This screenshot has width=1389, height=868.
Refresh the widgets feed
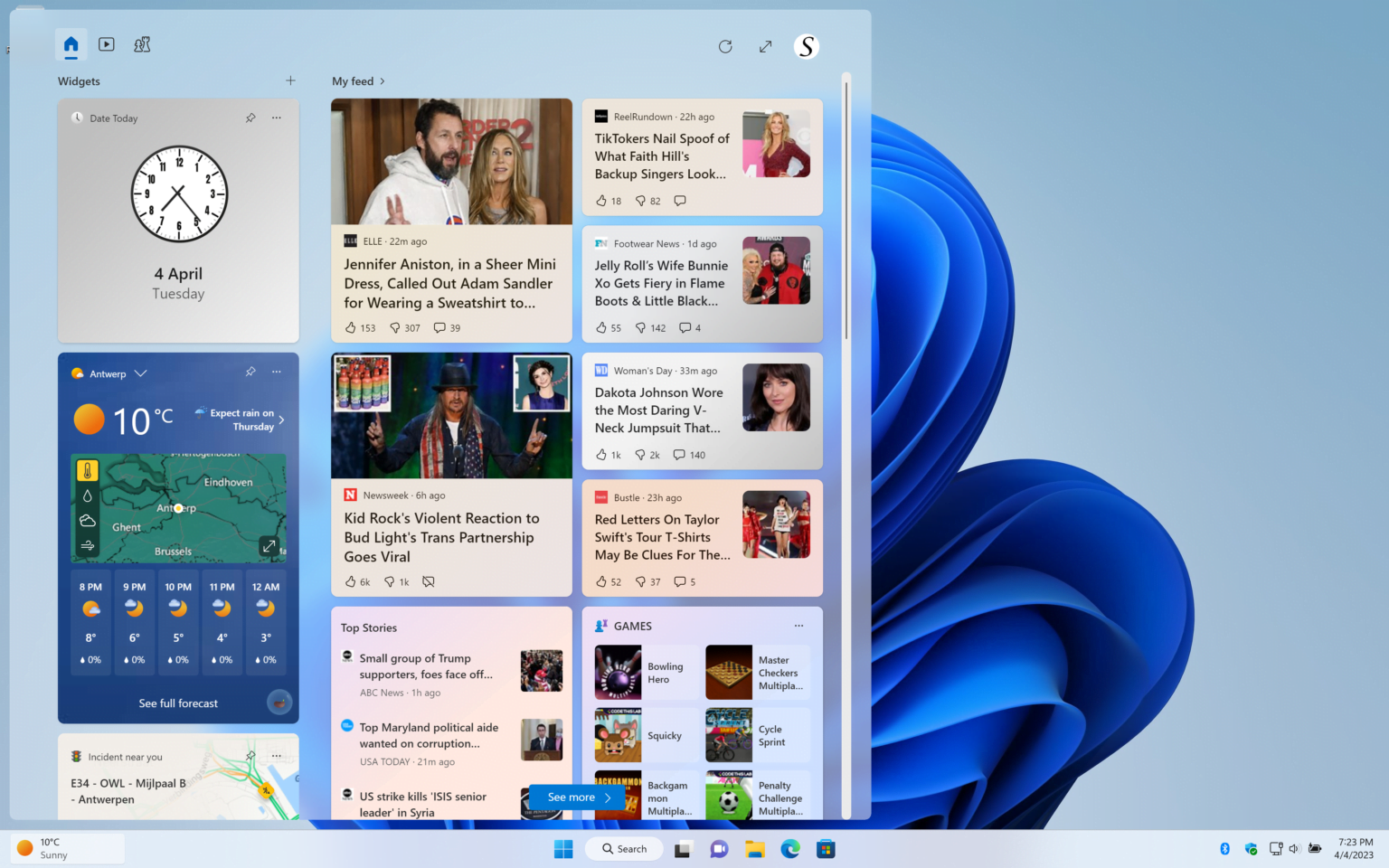[725, 46]
